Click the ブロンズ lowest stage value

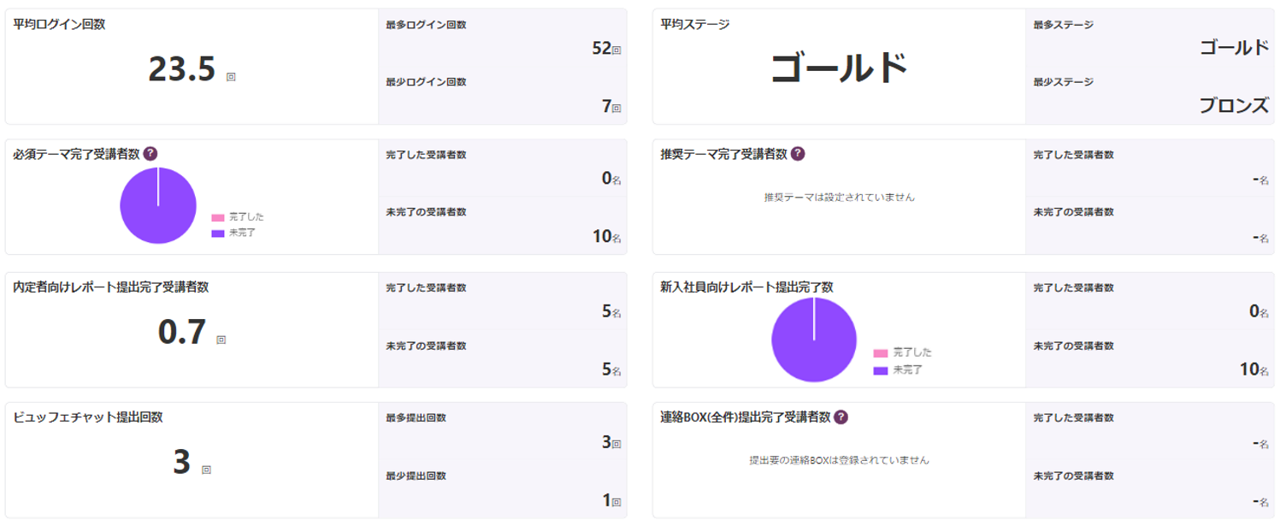click(x=1234, y=106)
